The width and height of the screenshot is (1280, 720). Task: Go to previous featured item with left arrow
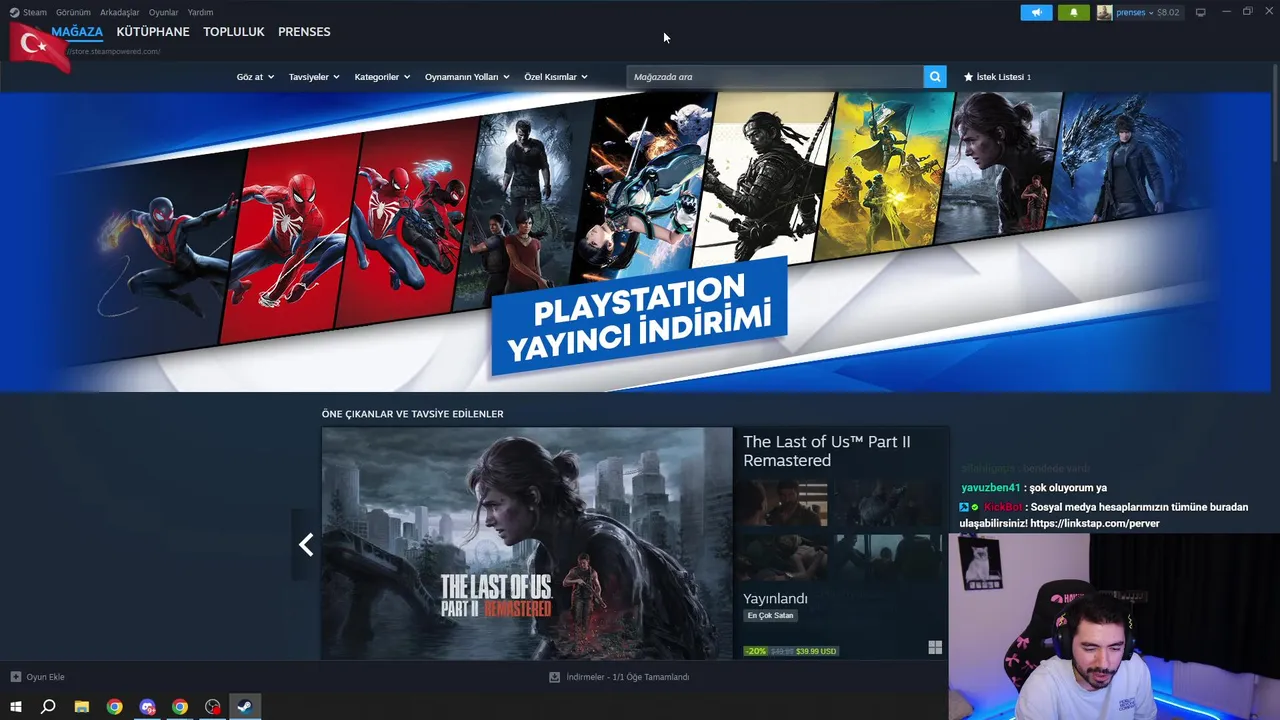pyautogui.click(x=306, y=544)
